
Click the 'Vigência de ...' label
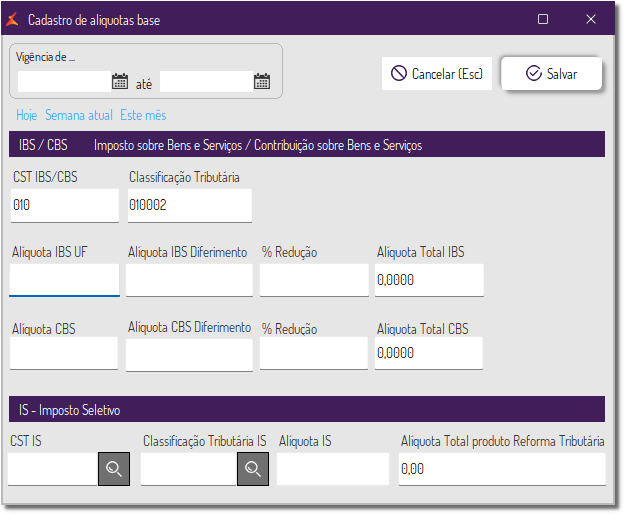point(45,57)
